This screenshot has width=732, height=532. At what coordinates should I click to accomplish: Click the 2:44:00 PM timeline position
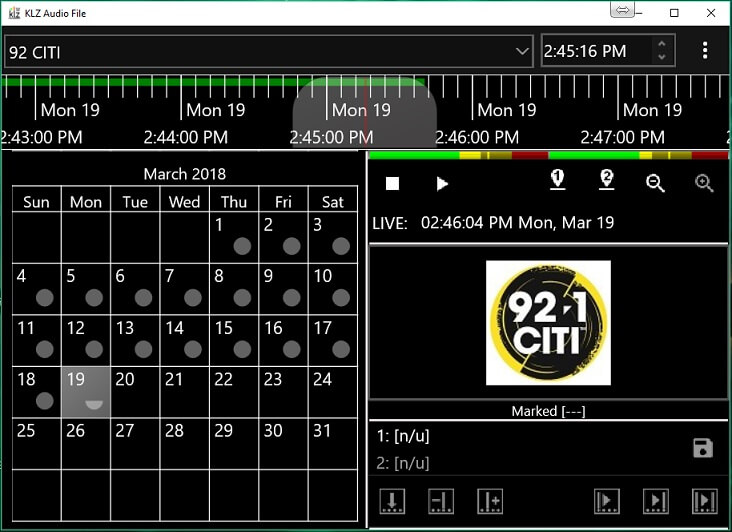(x=186, y=137)
